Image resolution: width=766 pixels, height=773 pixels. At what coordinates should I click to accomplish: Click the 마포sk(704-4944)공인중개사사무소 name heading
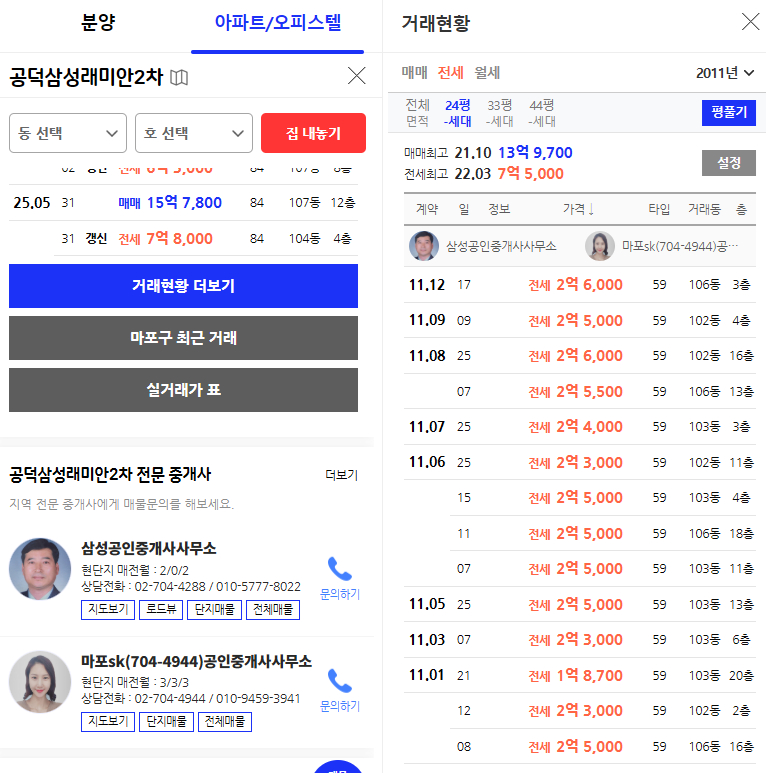[196, 661]
